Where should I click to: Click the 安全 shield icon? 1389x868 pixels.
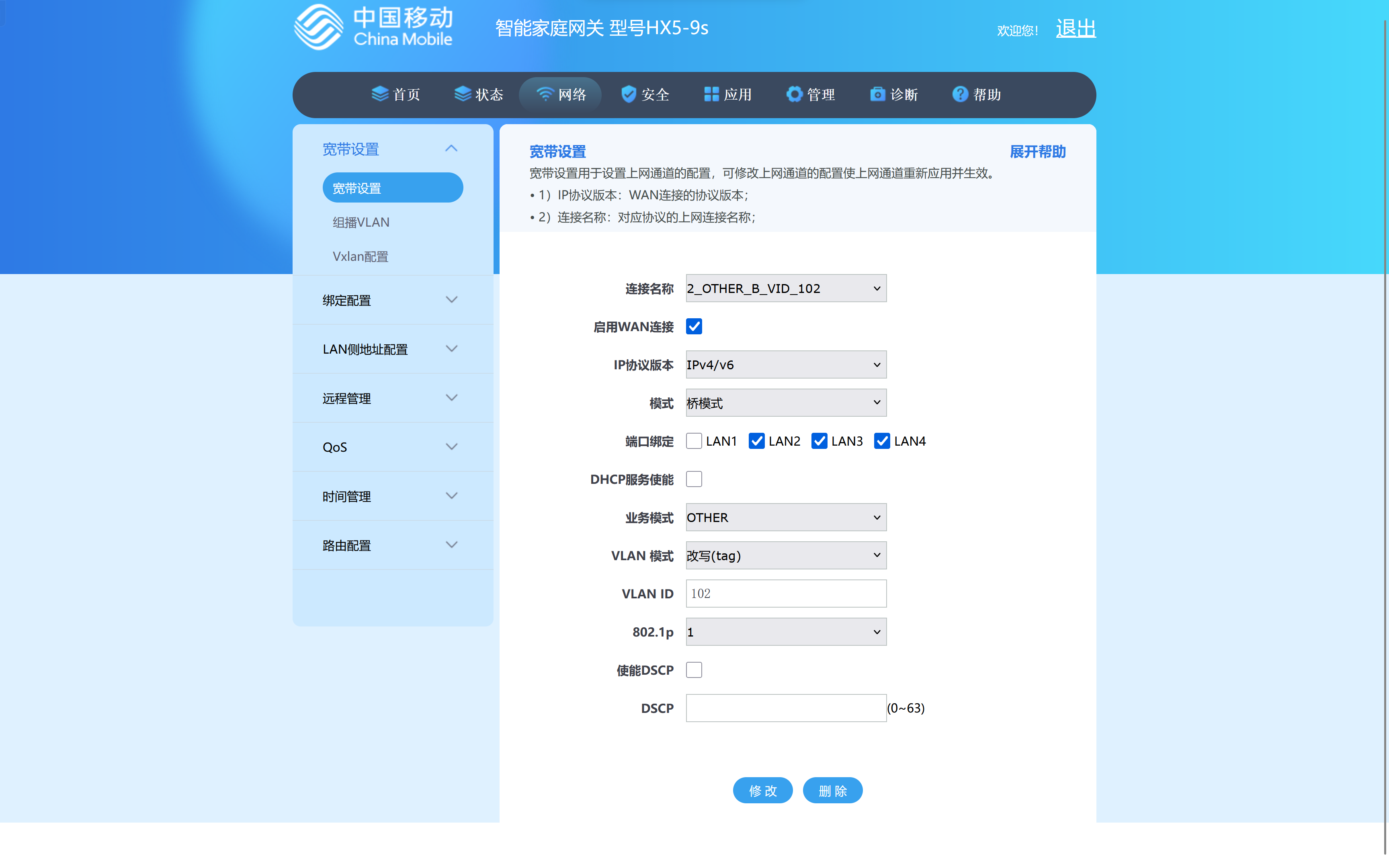pyautogui.click(x=629, y=94)
